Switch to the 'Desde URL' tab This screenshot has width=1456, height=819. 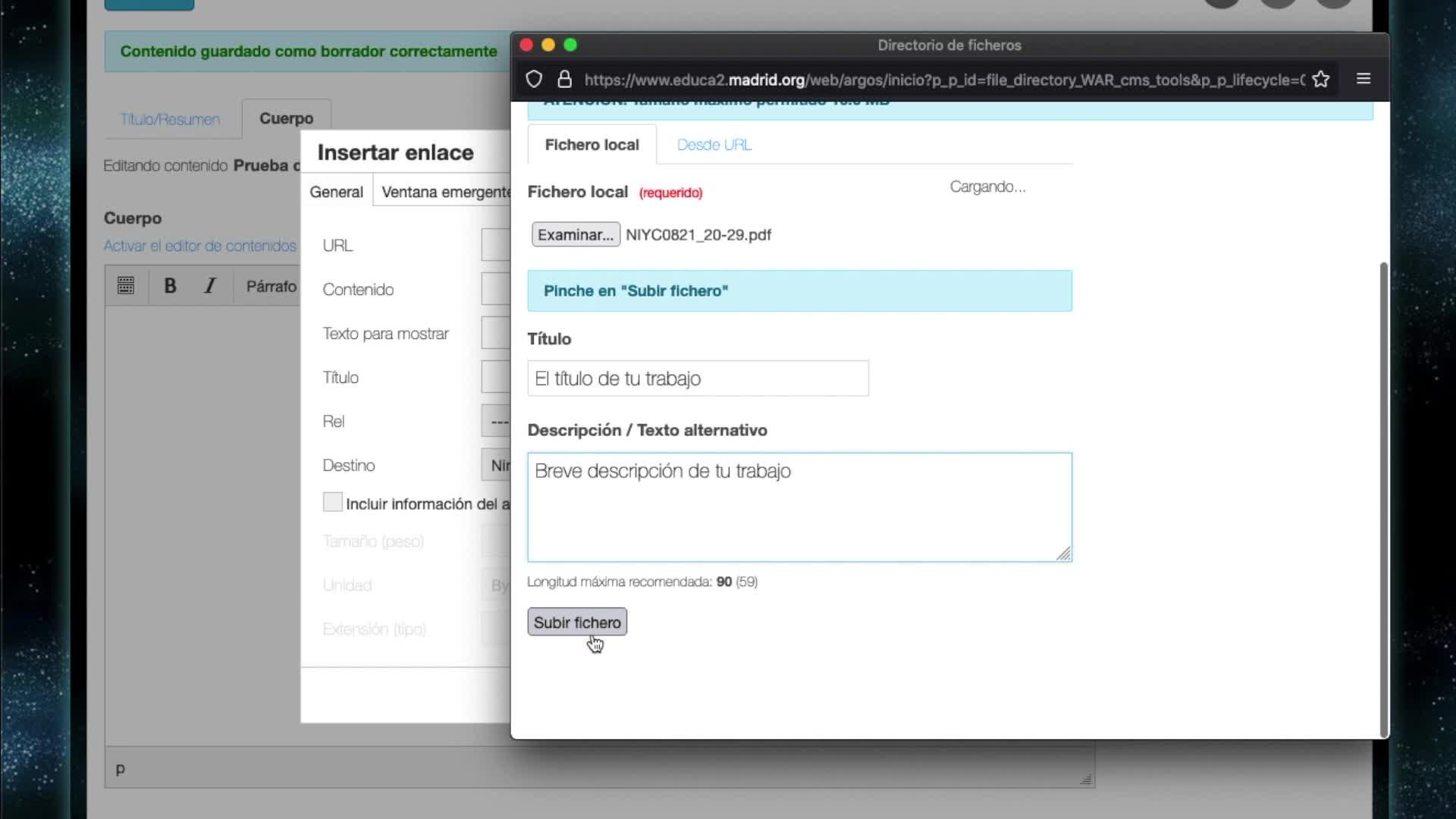tap(714, 145)
